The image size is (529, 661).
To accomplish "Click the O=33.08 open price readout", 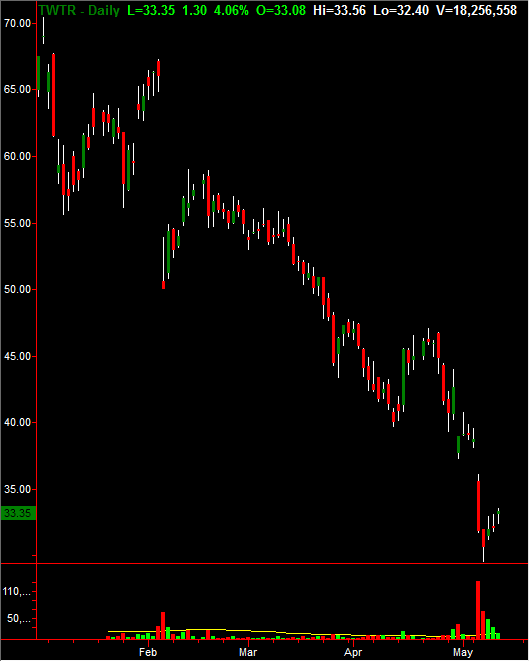I will [x=281, y=10].
